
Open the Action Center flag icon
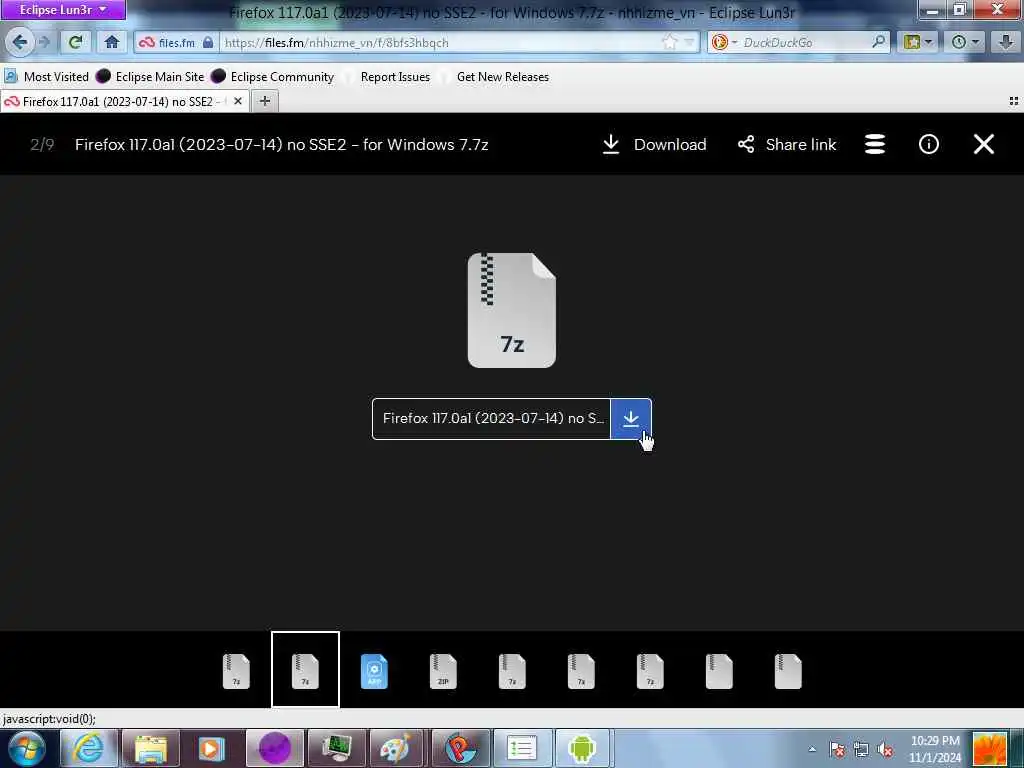[x=837, y=749]
